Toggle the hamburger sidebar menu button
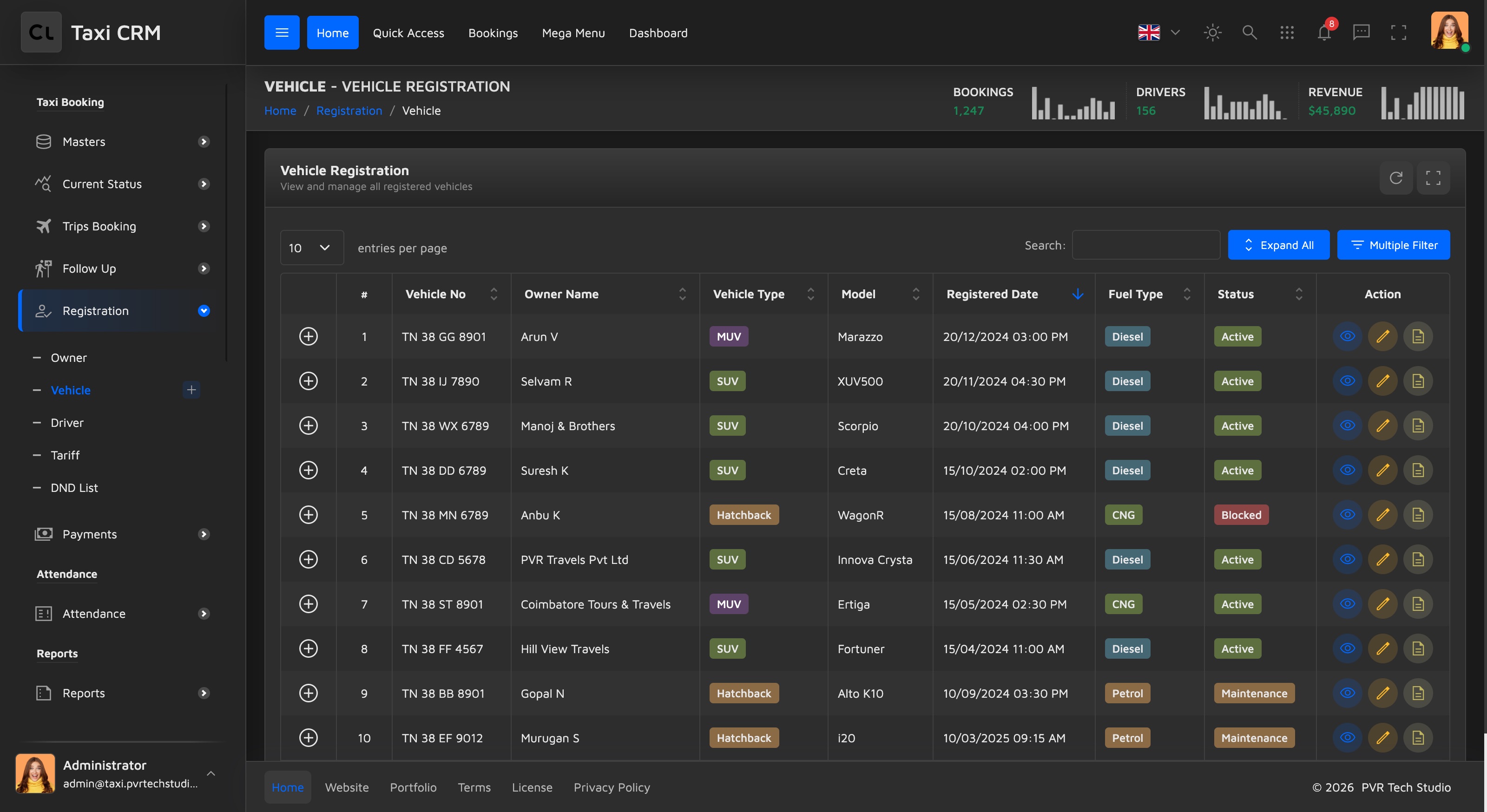Image resolution: width=1487 pixels, height=812 pixels. pos(282,33)
